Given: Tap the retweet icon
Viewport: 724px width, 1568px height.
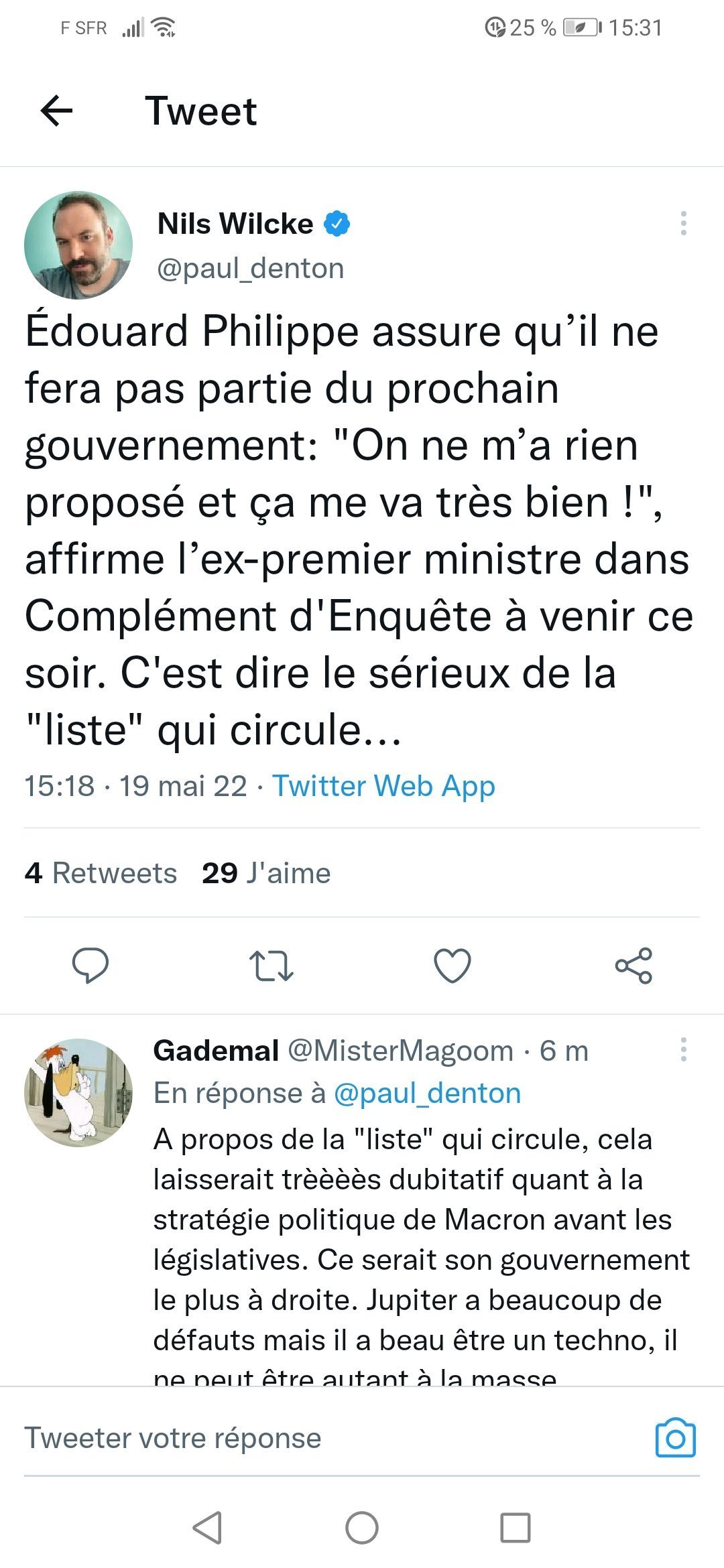Looking at the screenshot, I should point(271,966).
